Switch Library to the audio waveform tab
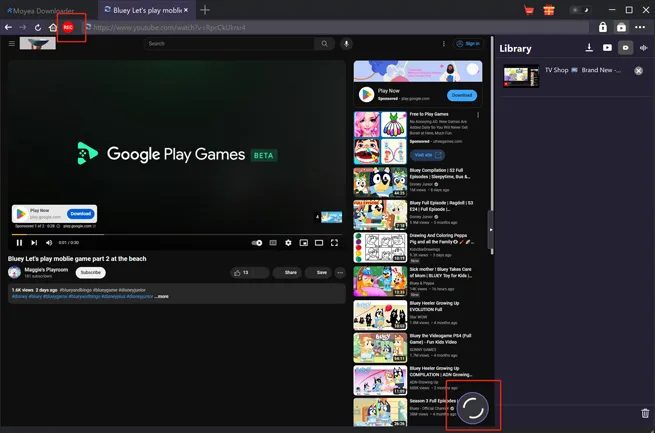Viewport: 655px width, 433px height. pos(644,48)
